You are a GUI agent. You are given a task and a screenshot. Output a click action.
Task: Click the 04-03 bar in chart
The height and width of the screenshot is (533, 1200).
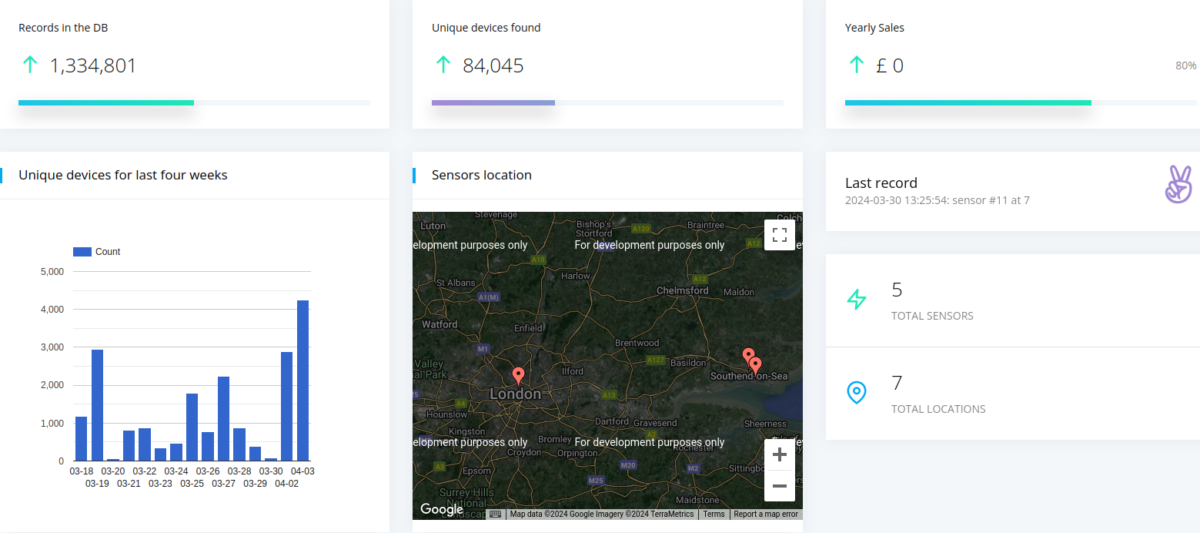click(303, 380)
